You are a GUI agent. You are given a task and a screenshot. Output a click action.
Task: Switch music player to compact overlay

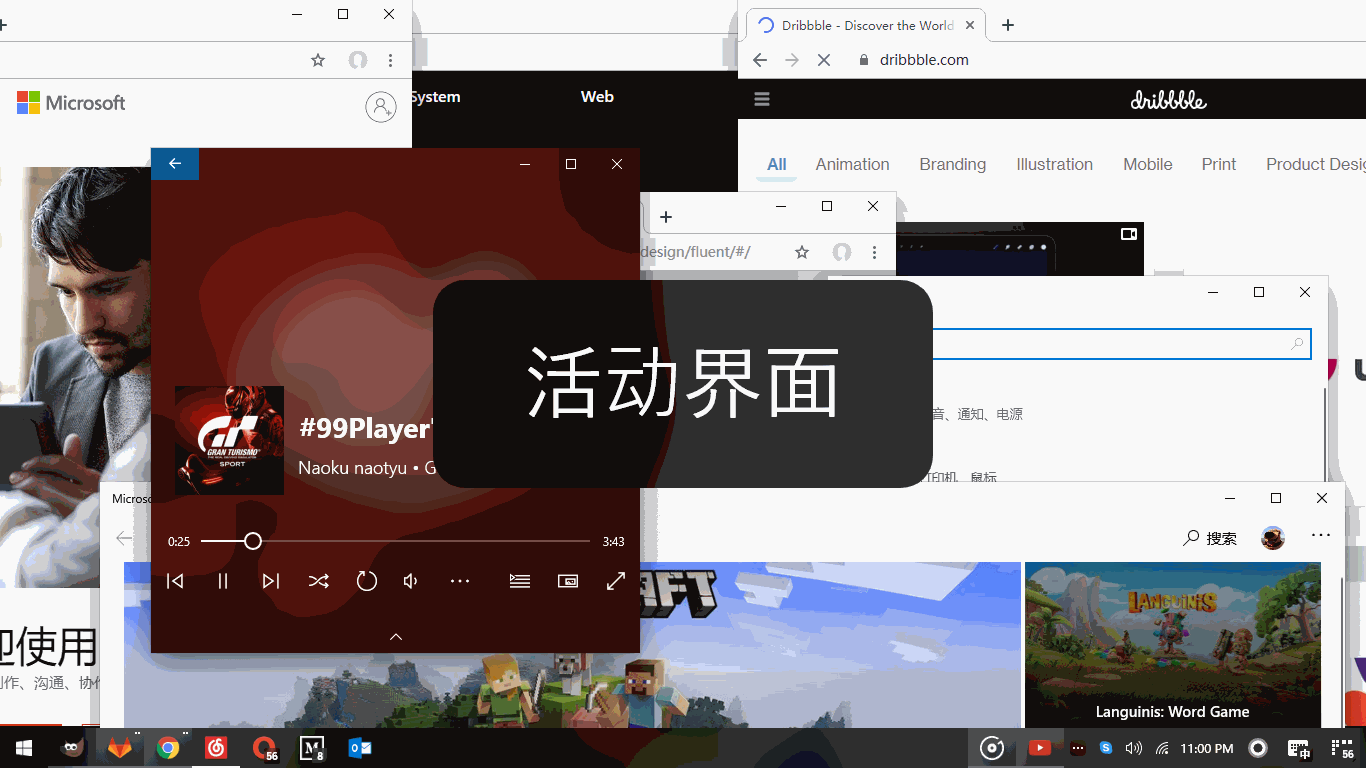click(568, 581)
